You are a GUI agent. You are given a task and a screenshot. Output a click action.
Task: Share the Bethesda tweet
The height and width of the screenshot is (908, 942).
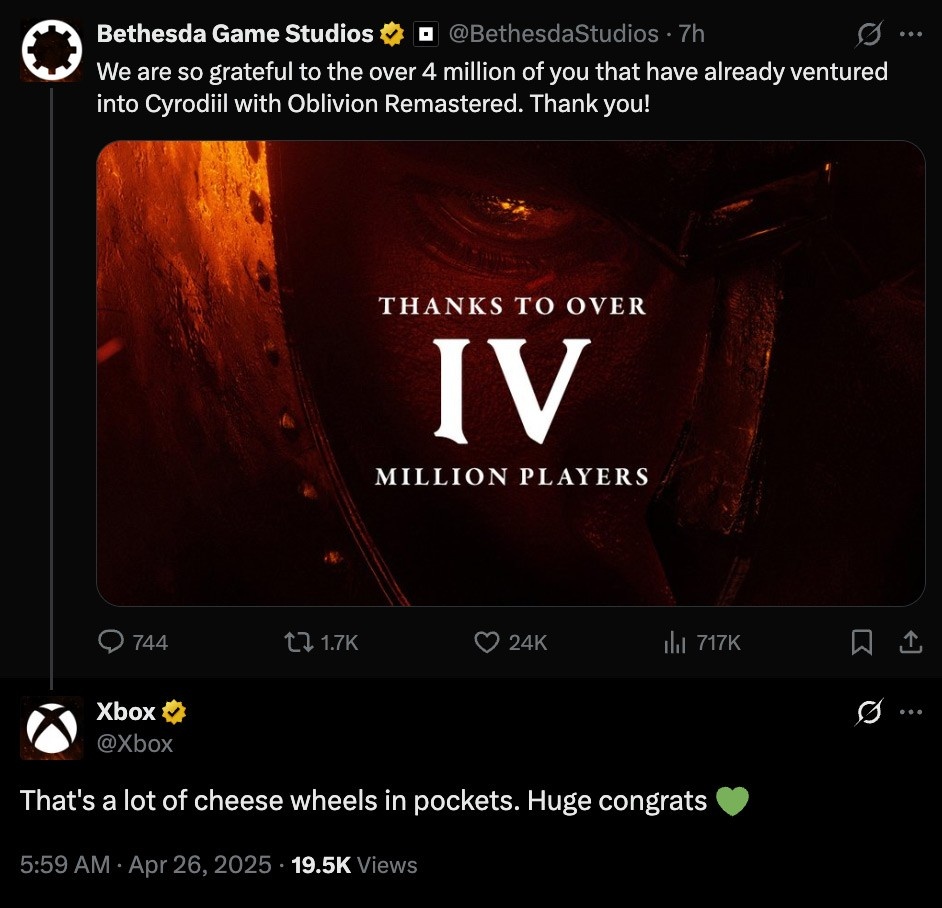point(910,642)
